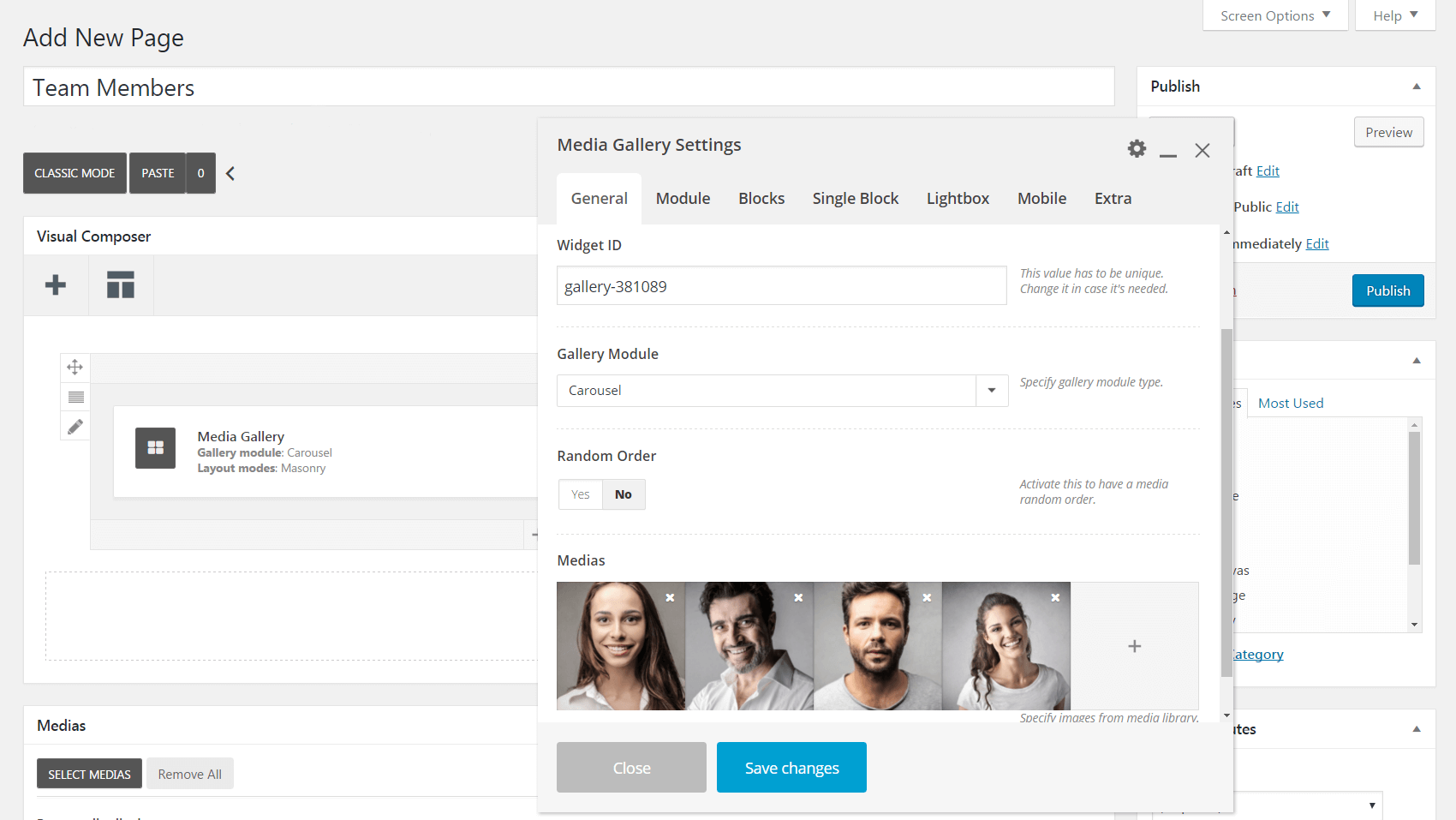Expand Screen Options panel
Viewport: 1456px width, 820px height.
click(1274, 15)
